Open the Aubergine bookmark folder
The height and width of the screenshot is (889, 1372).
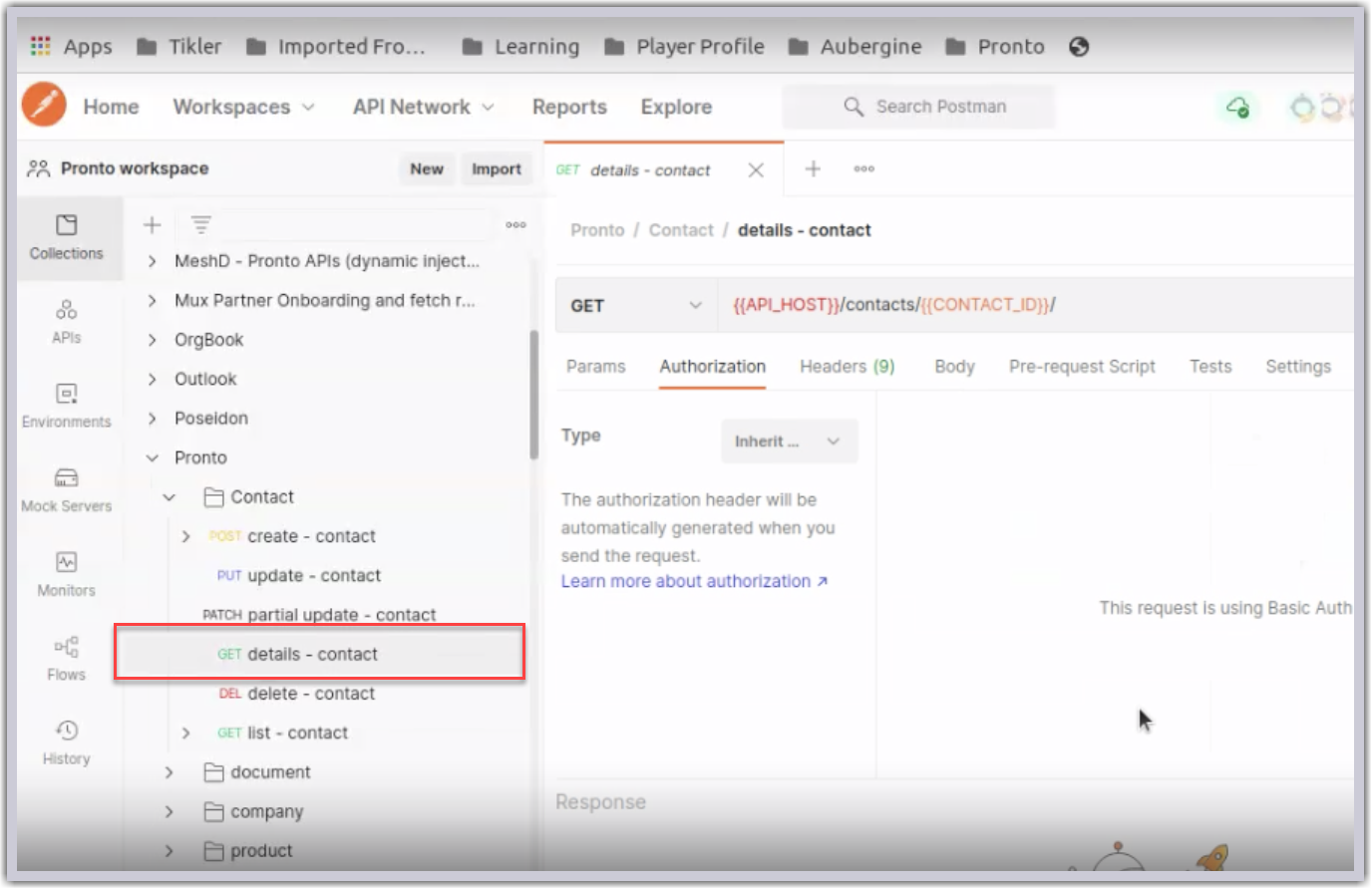856,46
